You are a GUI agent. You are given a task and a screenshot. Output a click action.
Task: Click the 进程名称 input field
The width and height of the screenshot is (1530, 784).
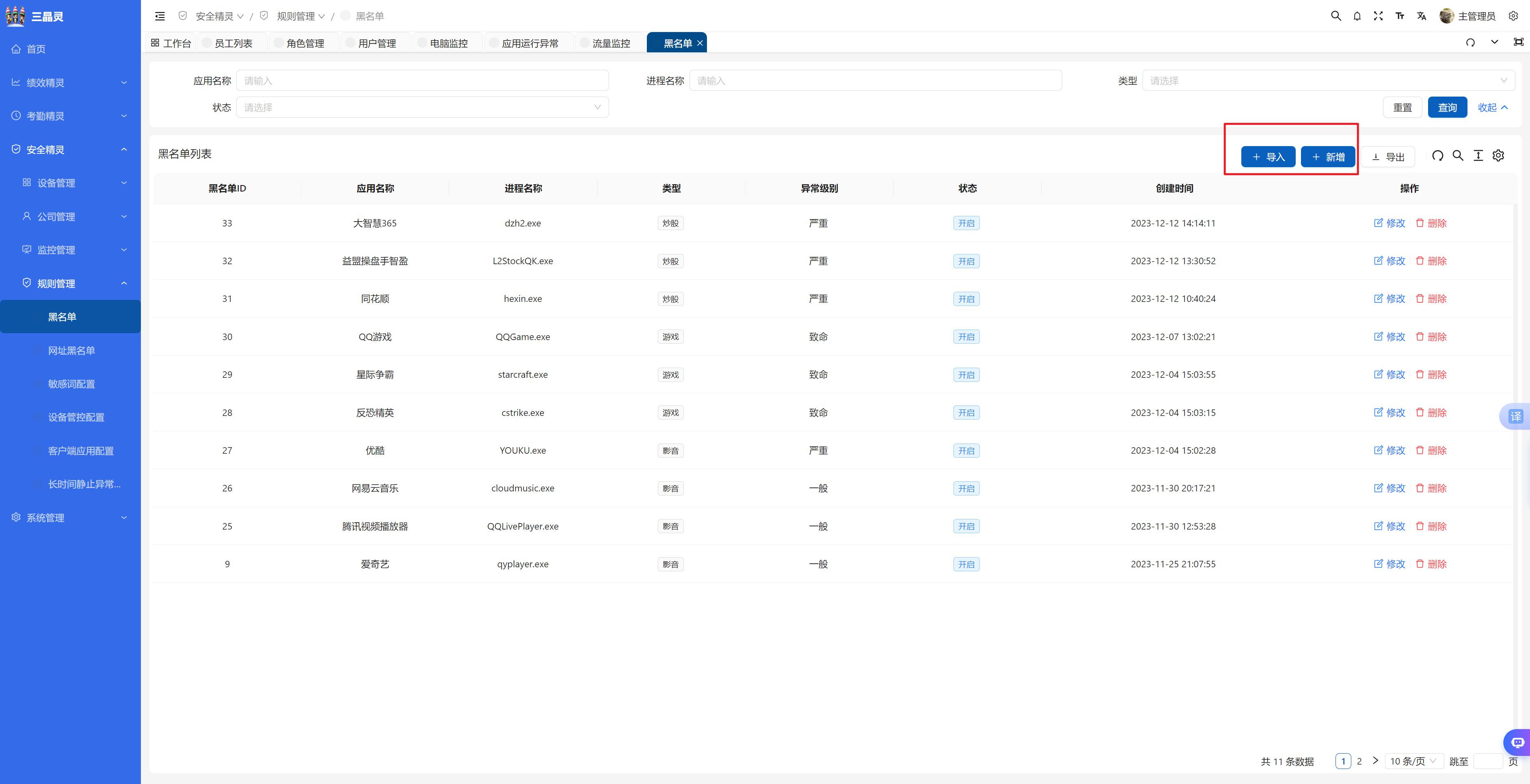[x=875, y=81]
